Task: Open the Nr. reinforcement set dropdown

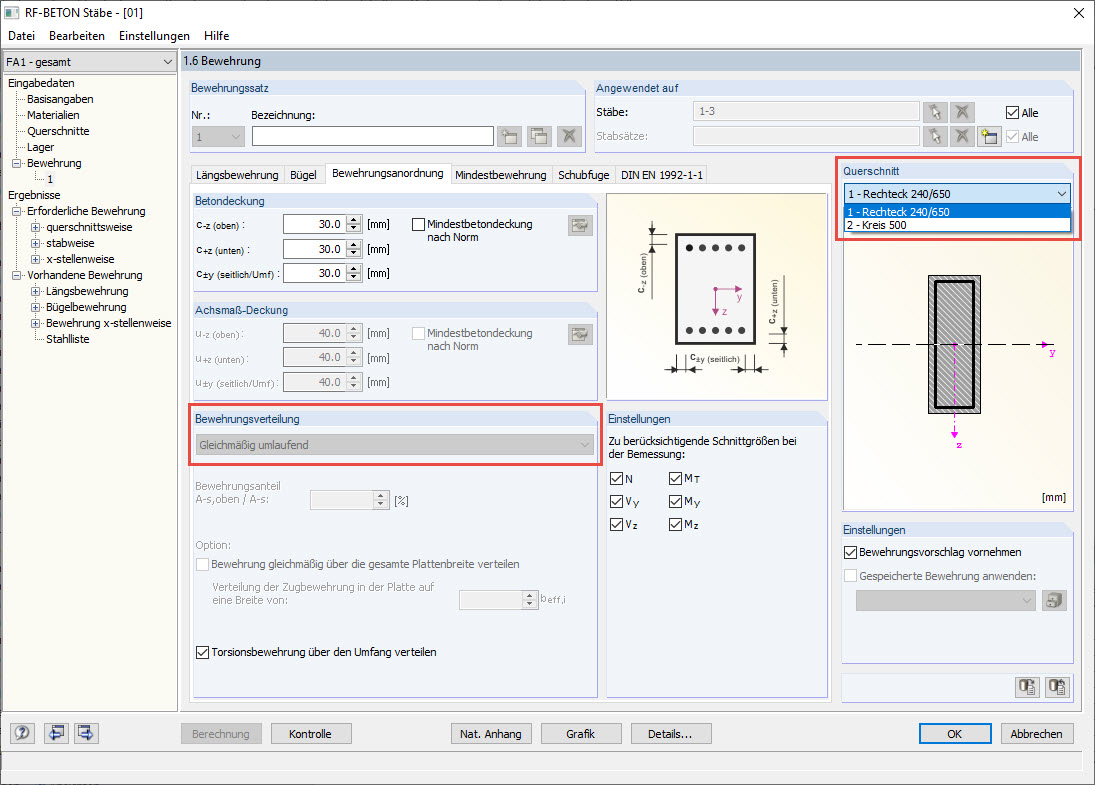Action: click(218, 136)
